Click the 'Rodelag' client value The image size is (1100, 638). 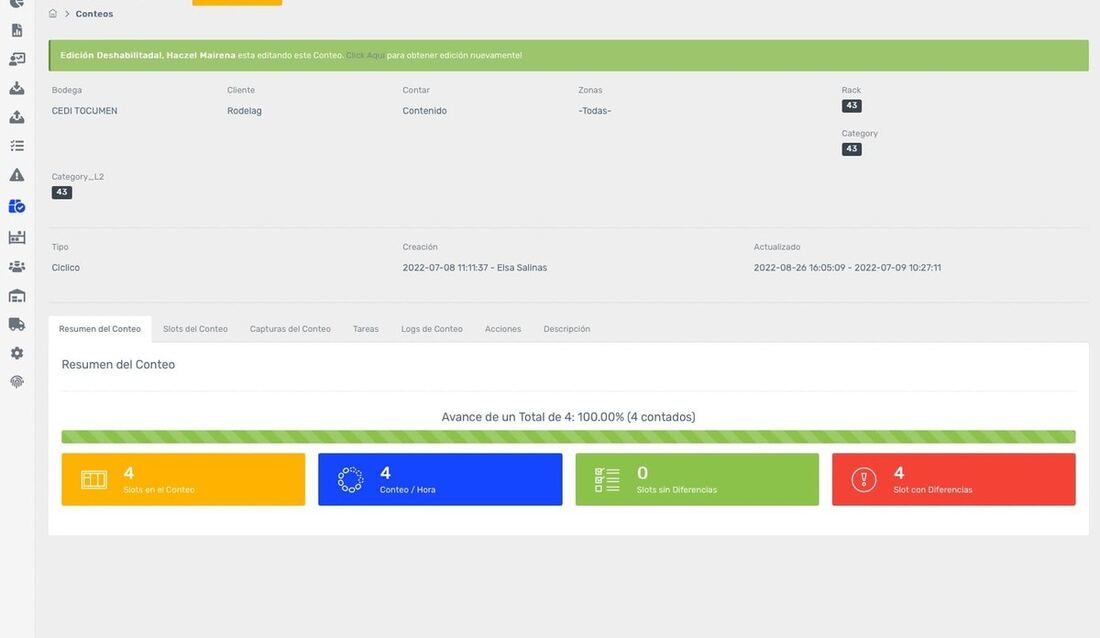(x=244, y=111)
